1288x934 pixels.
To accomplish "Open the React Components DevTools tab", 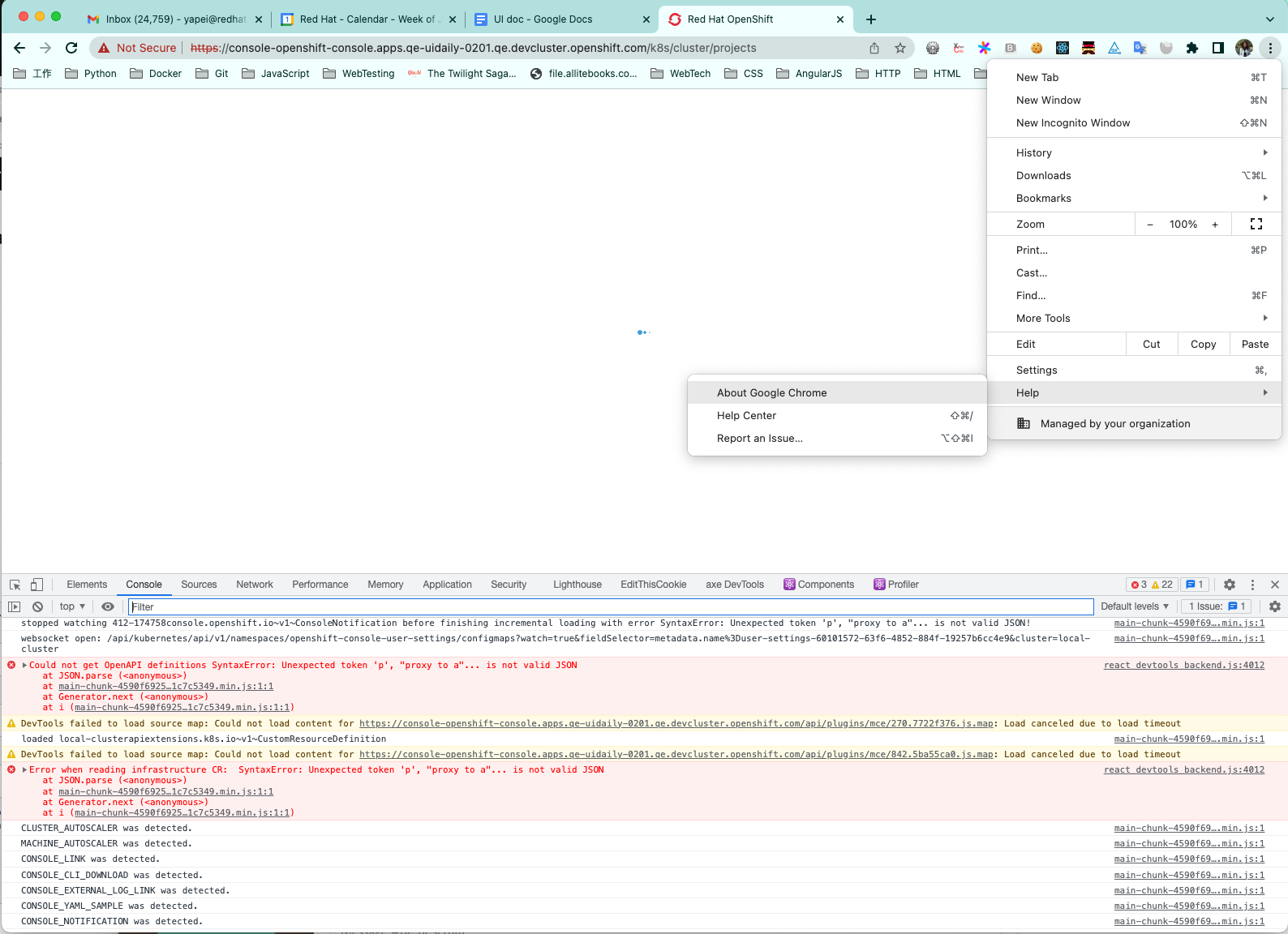I will pos(819,585).
